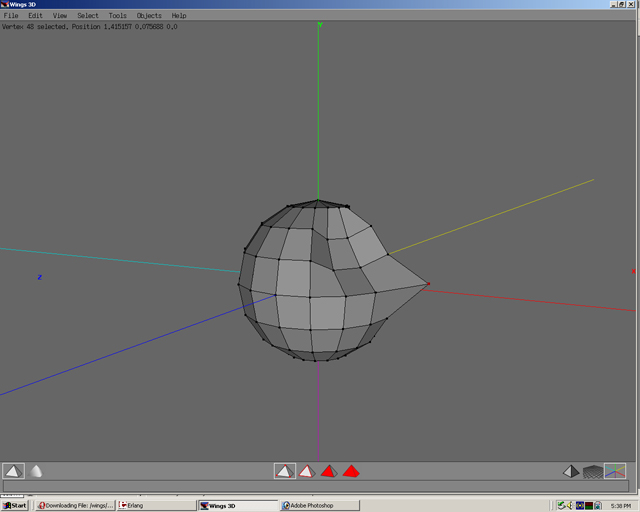Viewport: 640px width, 512px height.
Task: Open the Tools menu
Action: 118,16
